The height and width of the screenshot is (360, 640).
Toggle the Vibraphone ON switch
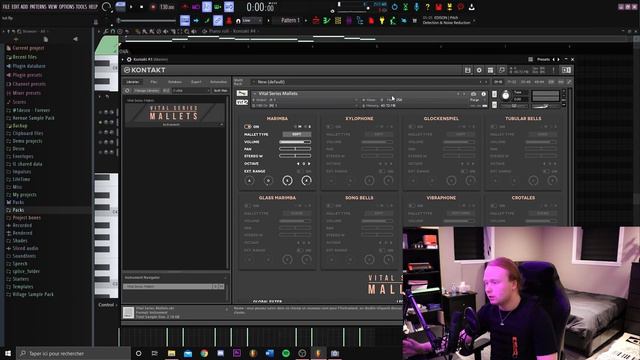coord(411,206)
